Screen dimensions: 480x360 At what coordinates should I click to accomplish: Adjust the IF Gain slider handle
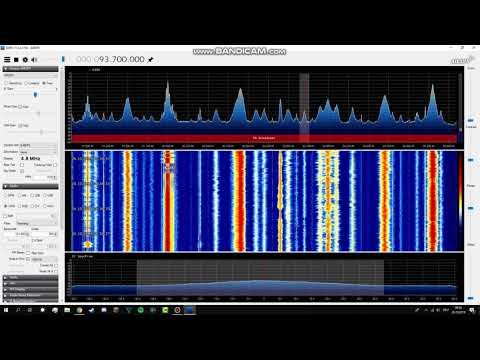[x=35, y=95]
